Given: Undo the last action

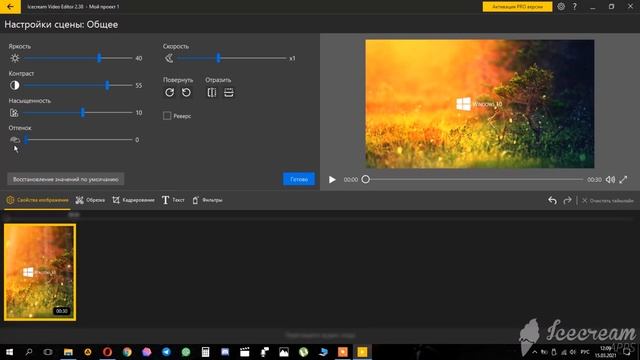Looking at the screenshot, I should tap(552, 200).
